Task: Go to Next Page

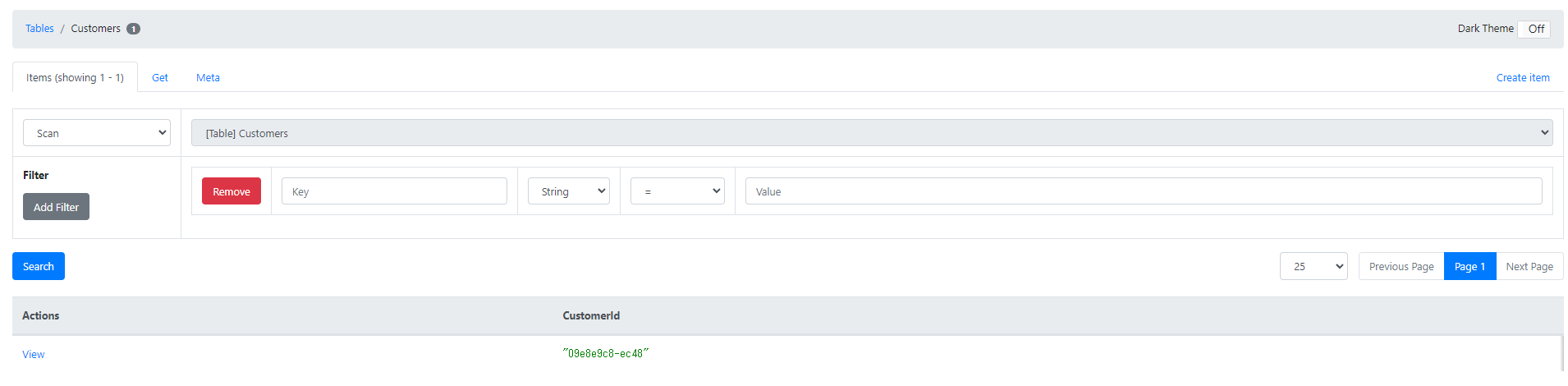Action: click(x=1529, y=266)
